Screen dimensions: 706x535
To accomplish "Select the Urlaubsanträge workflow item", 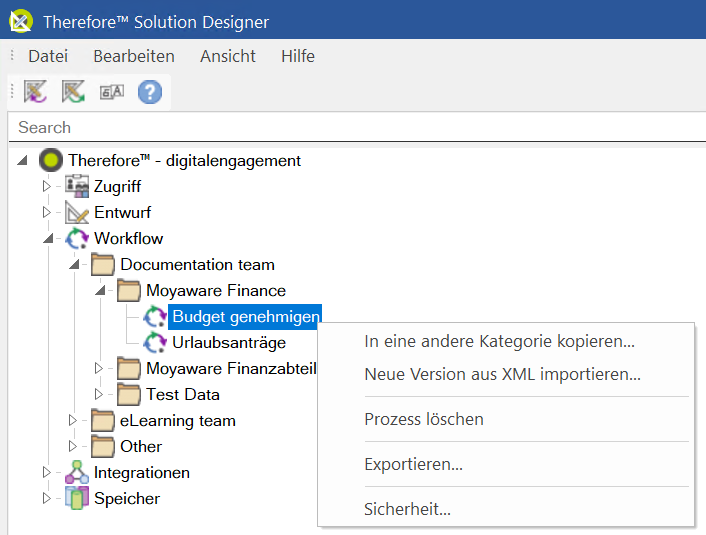I will pos(229,343).
